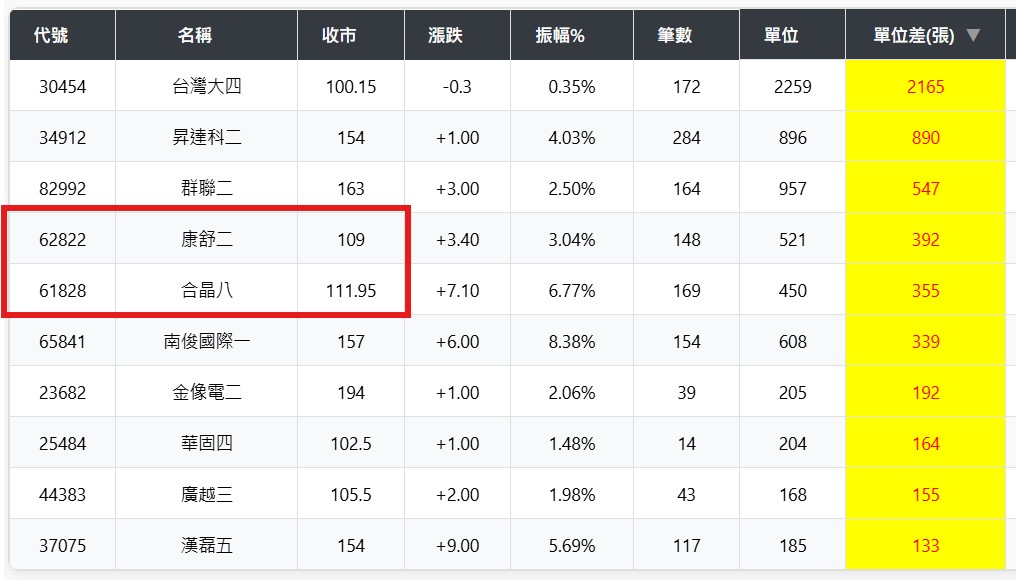The height and width of the screenshot is (580, 1016).
Task: Select the 漢磊五 row name
Action: (207, 546)
